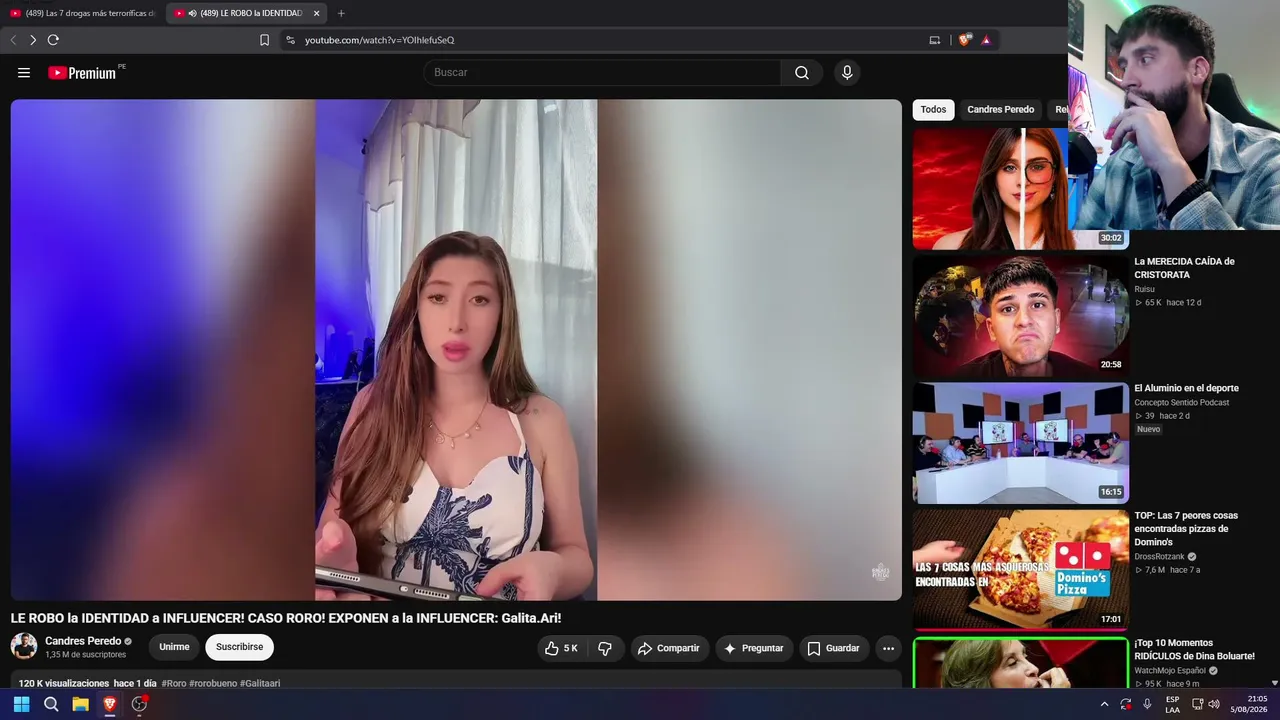The width and height of the screenshot is (1280, 720).
Task: Switch to LE ROBO la IDENTIDAD tab
Action: (x=246, y=13)
